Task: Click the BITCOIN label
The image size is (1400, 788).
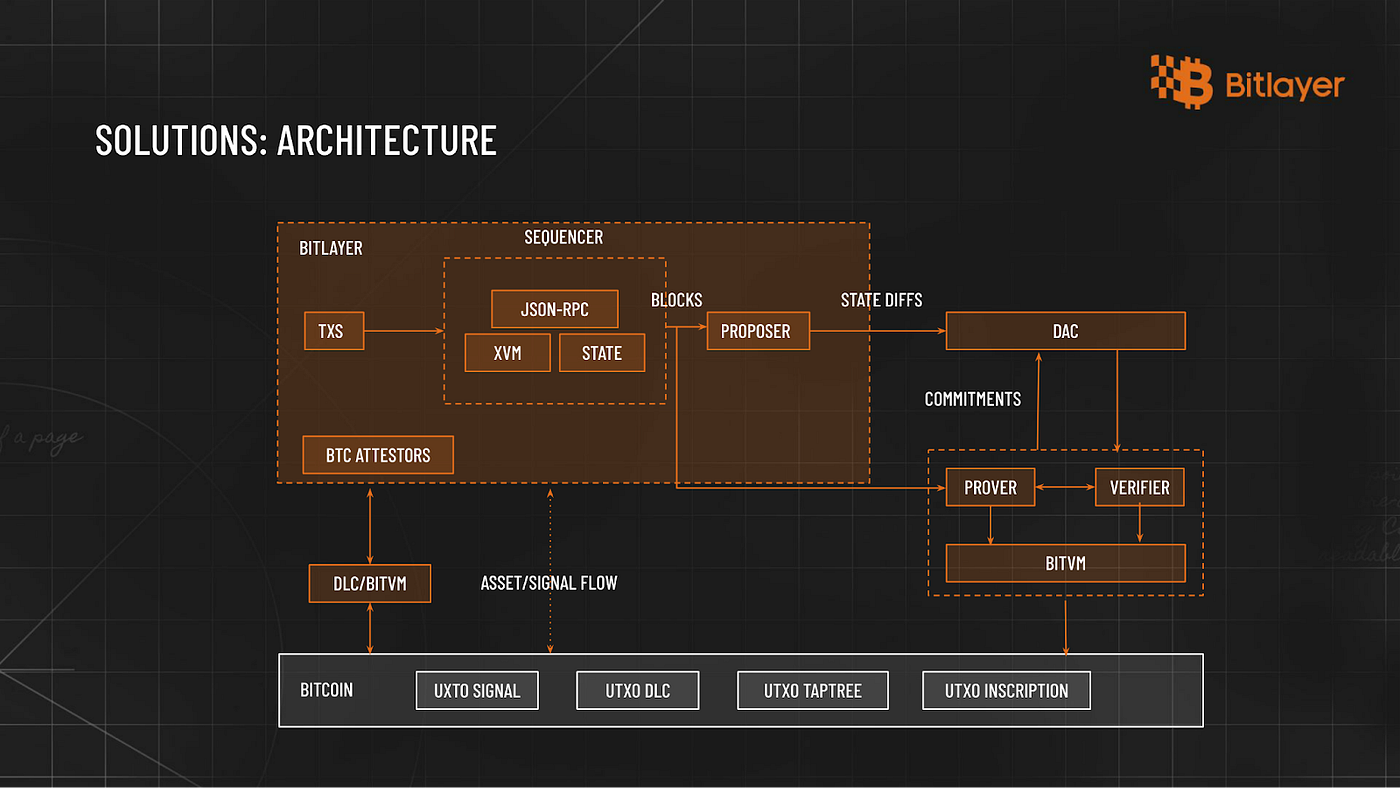Action: tap(327, 690)
